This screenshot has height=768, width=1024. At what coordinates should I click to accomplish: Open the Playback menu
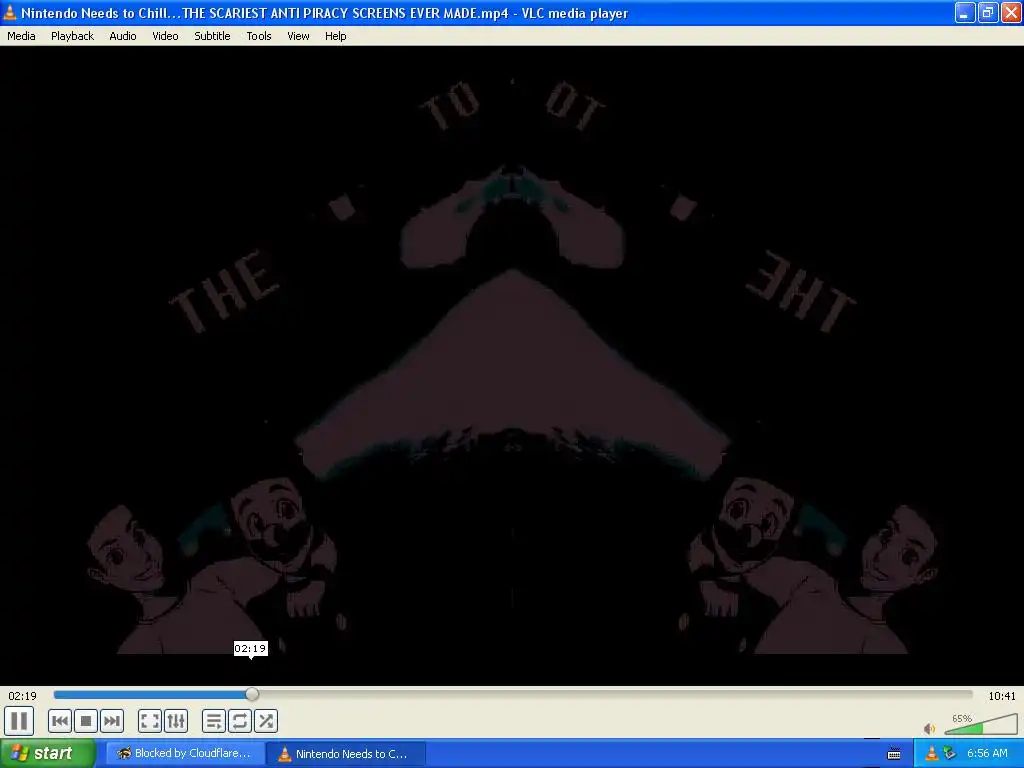point(72,36)
